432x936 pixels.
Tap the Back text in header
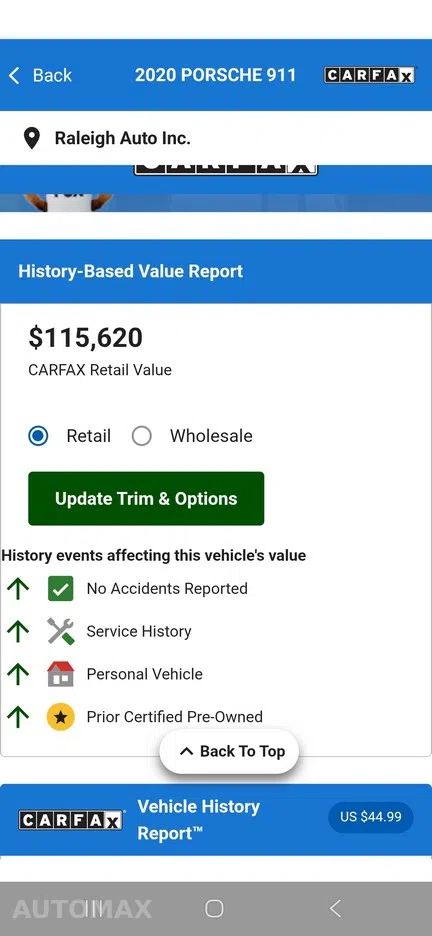(52, 75)
